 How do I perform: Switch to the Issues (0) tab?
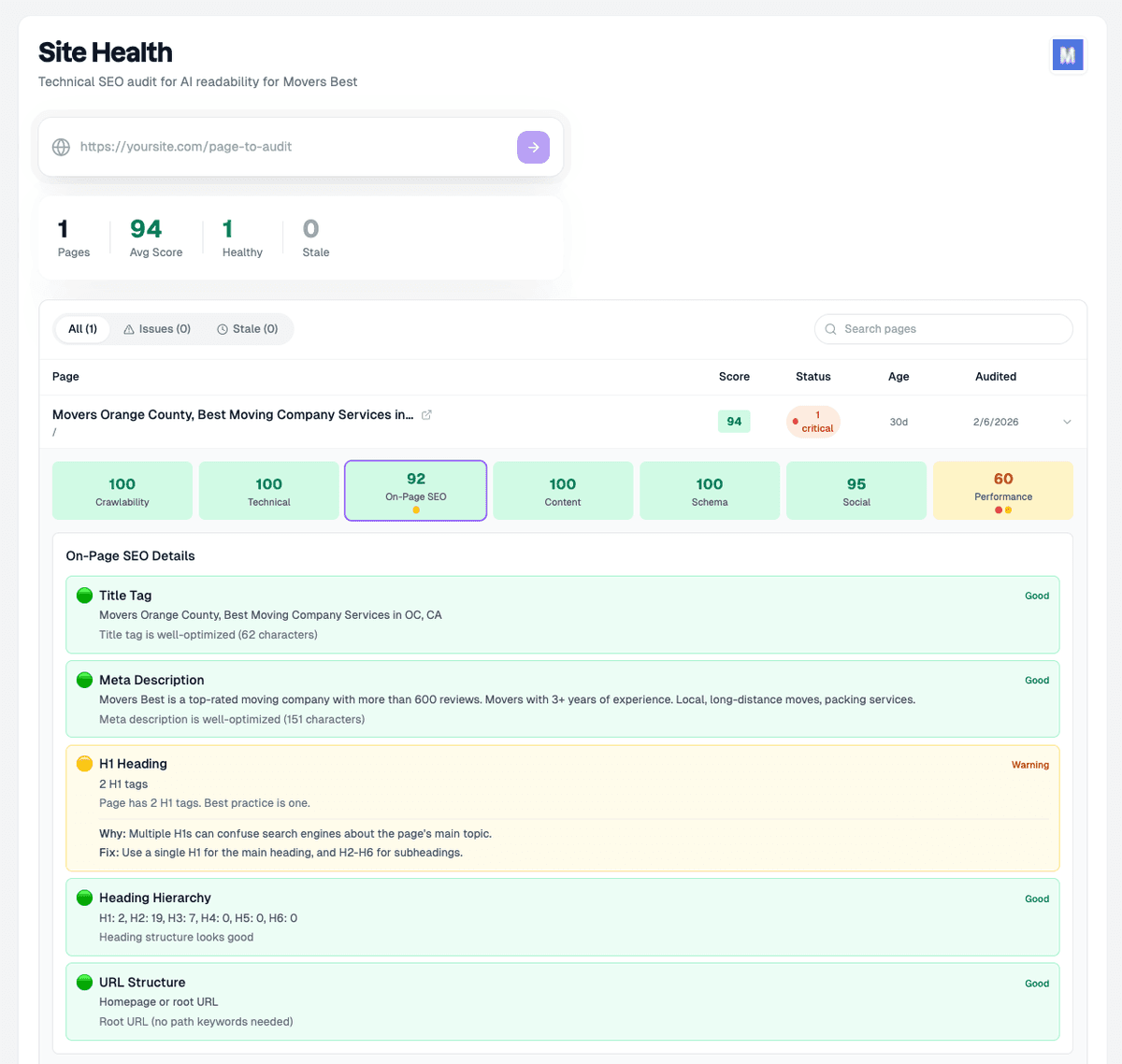[157, 328]
